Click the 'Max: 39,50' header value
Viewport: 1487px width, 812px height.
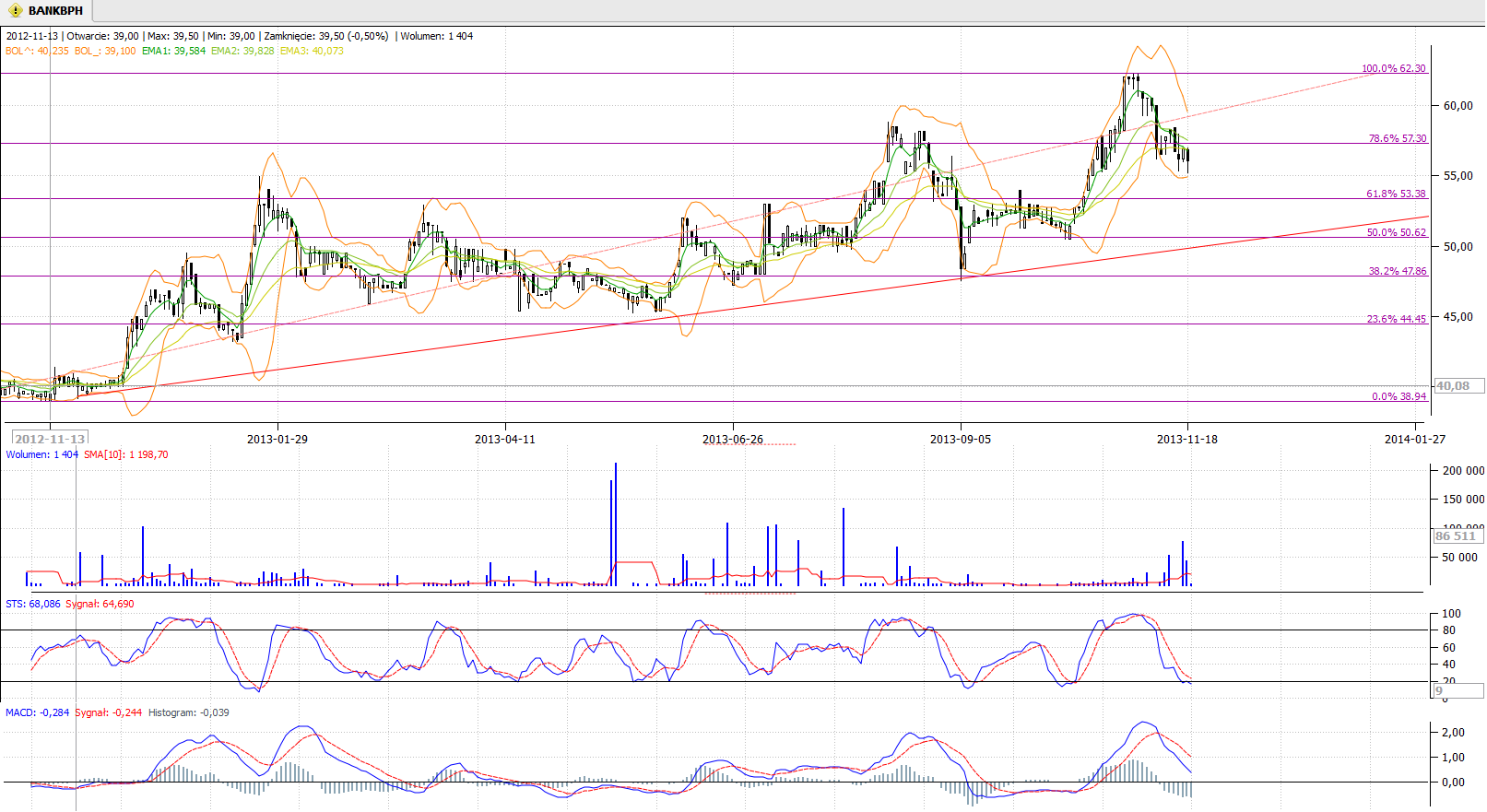(x=172, y=36)
